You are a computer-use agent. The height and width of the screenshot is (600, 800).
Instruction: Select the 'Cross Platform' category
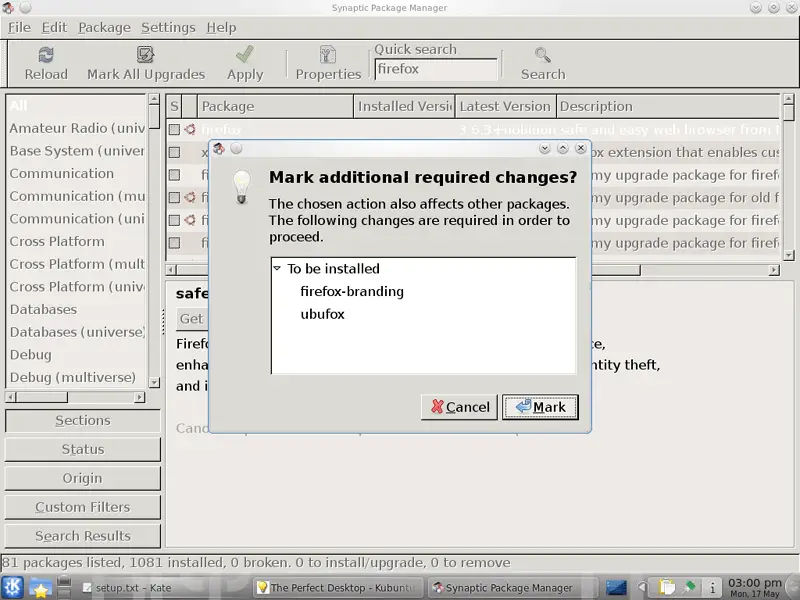pos(77,241)
